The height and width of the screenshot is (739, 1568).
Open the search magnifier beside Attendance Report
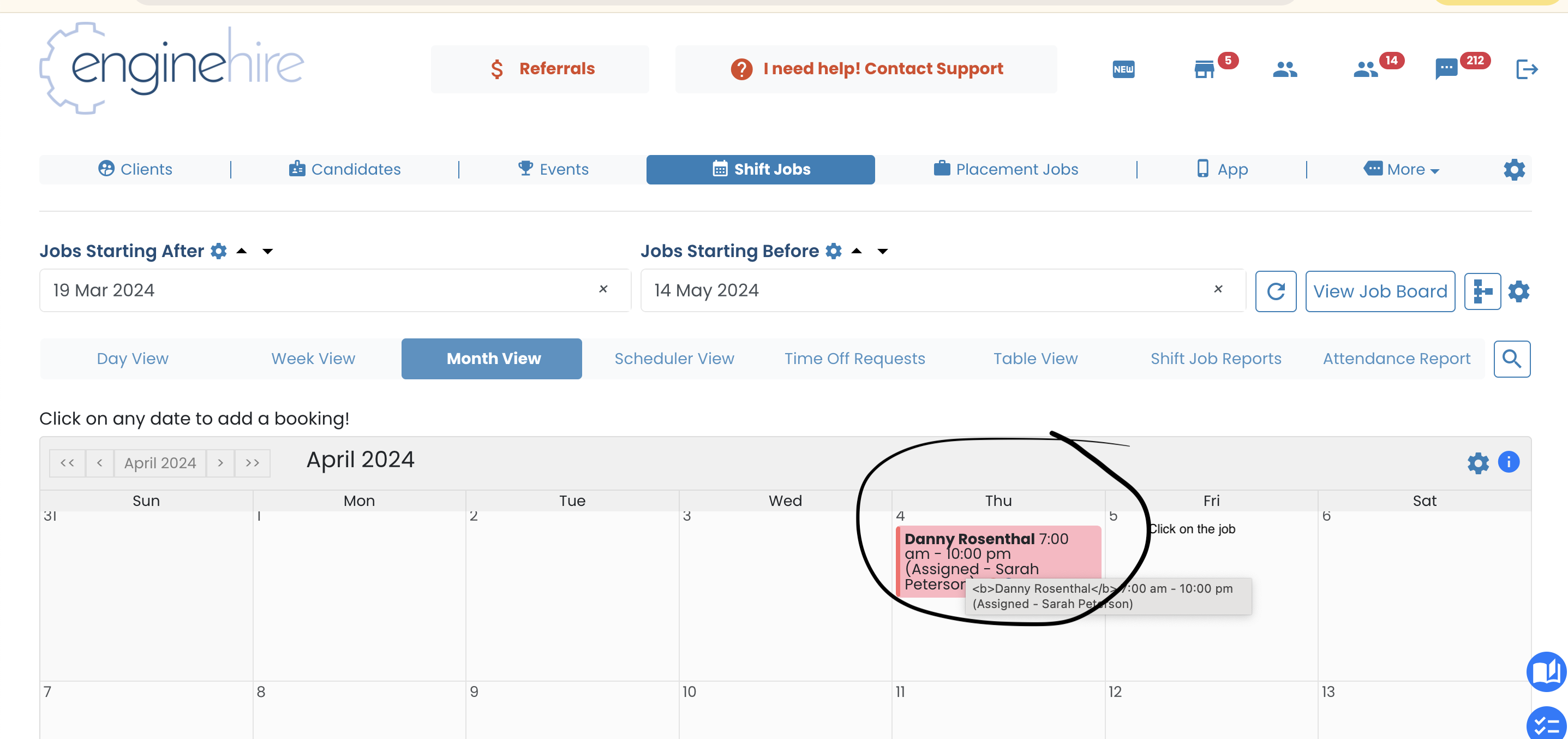tap(1511, 359)
